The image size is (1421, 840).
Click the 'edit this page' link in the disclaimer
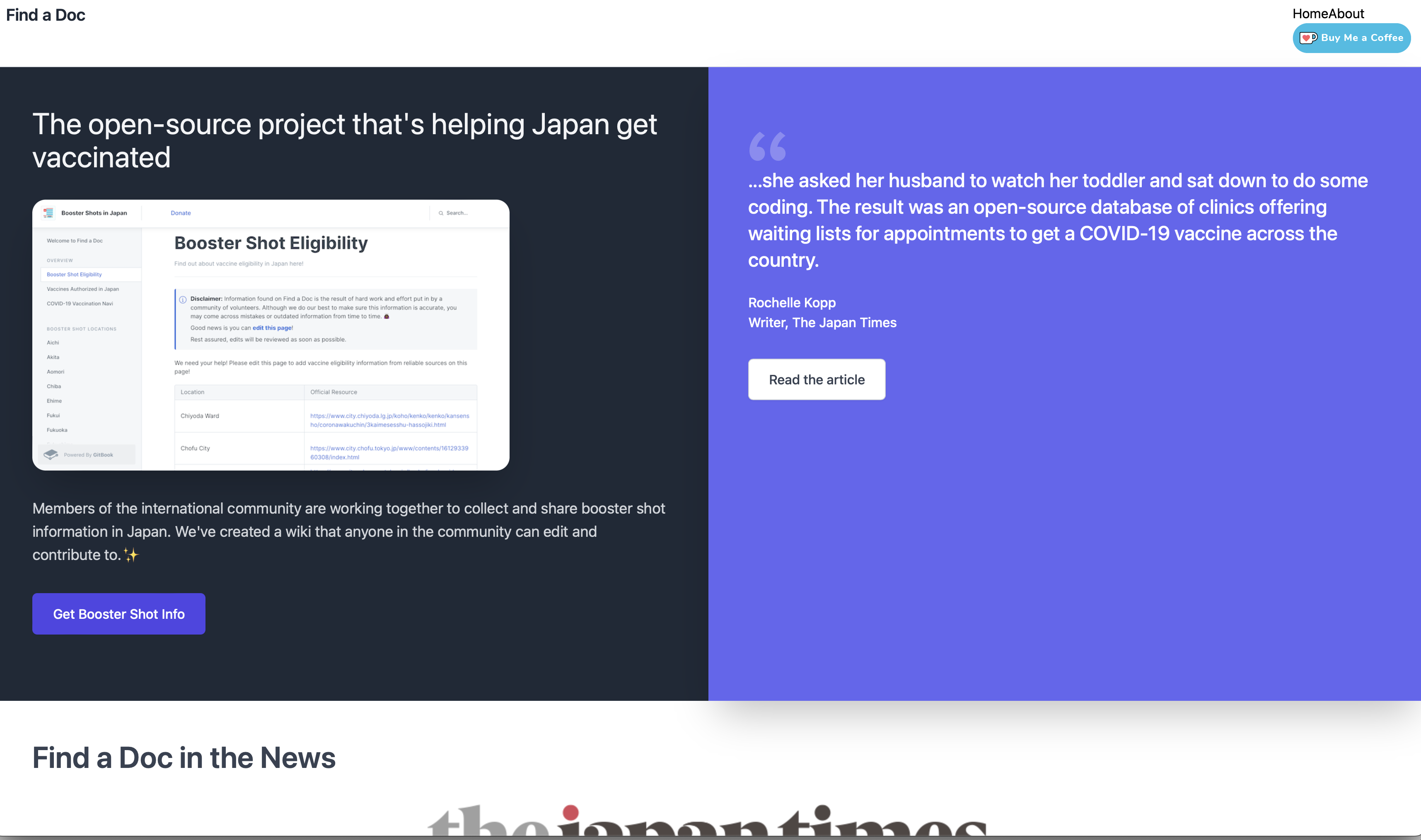click(x=272, y=328)
